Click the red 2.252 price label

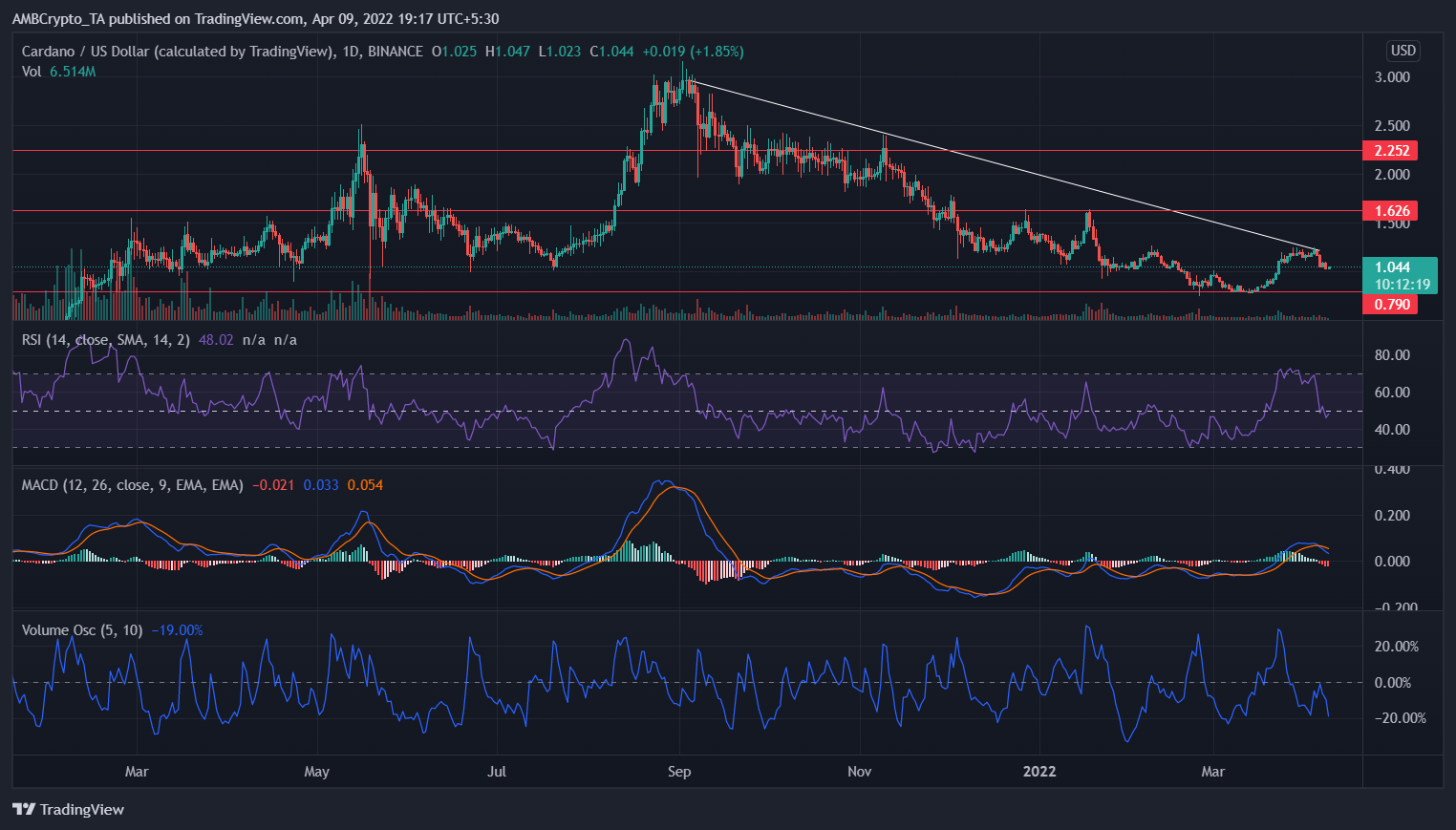1391,151
